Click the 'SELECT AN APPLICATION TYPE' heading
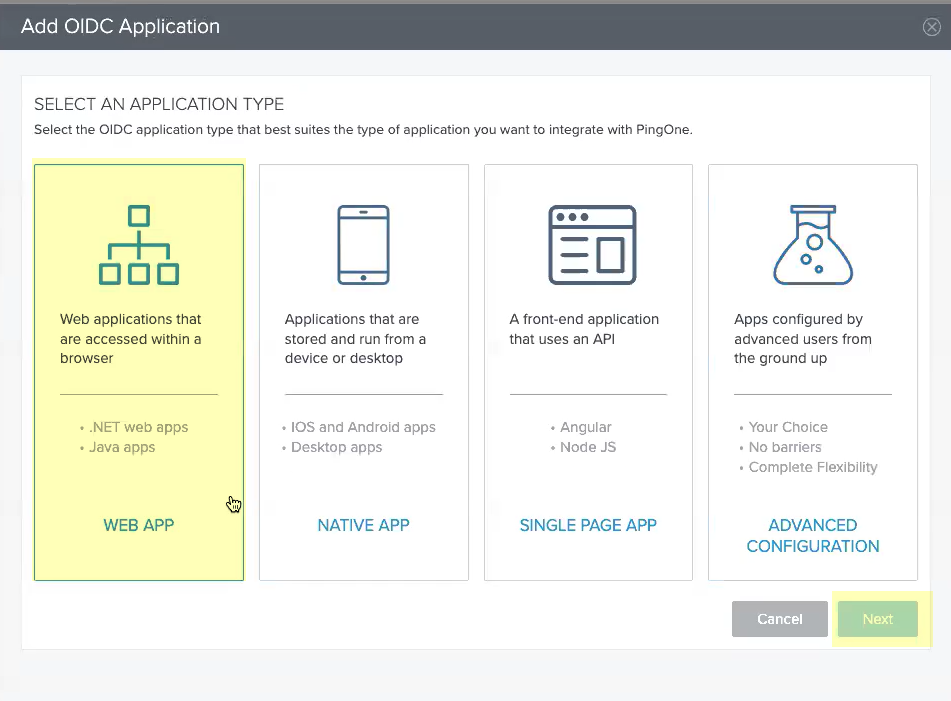951x701 pixels. 159,104
